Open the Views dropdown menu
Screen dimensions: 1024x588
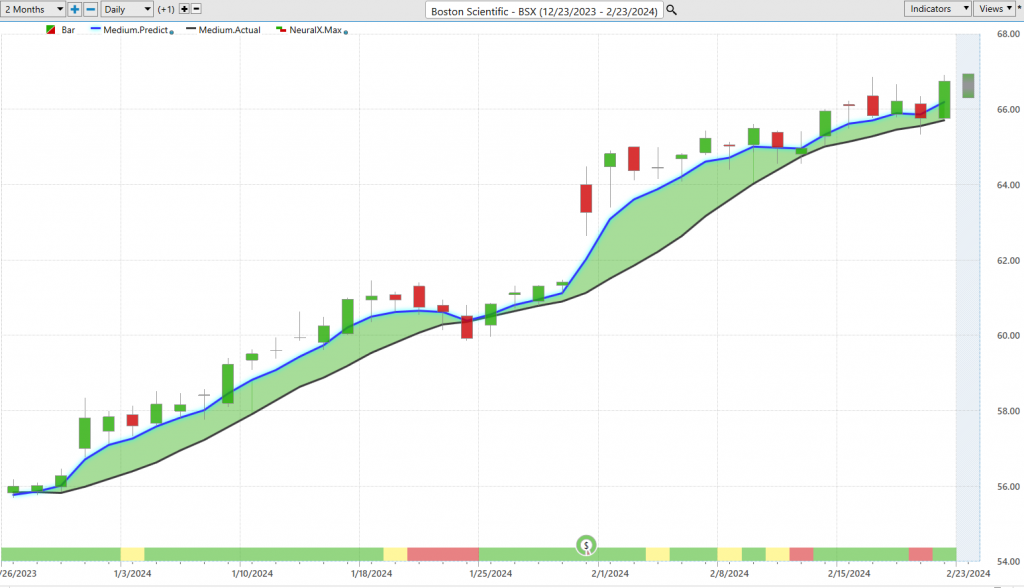pos(995,8)
